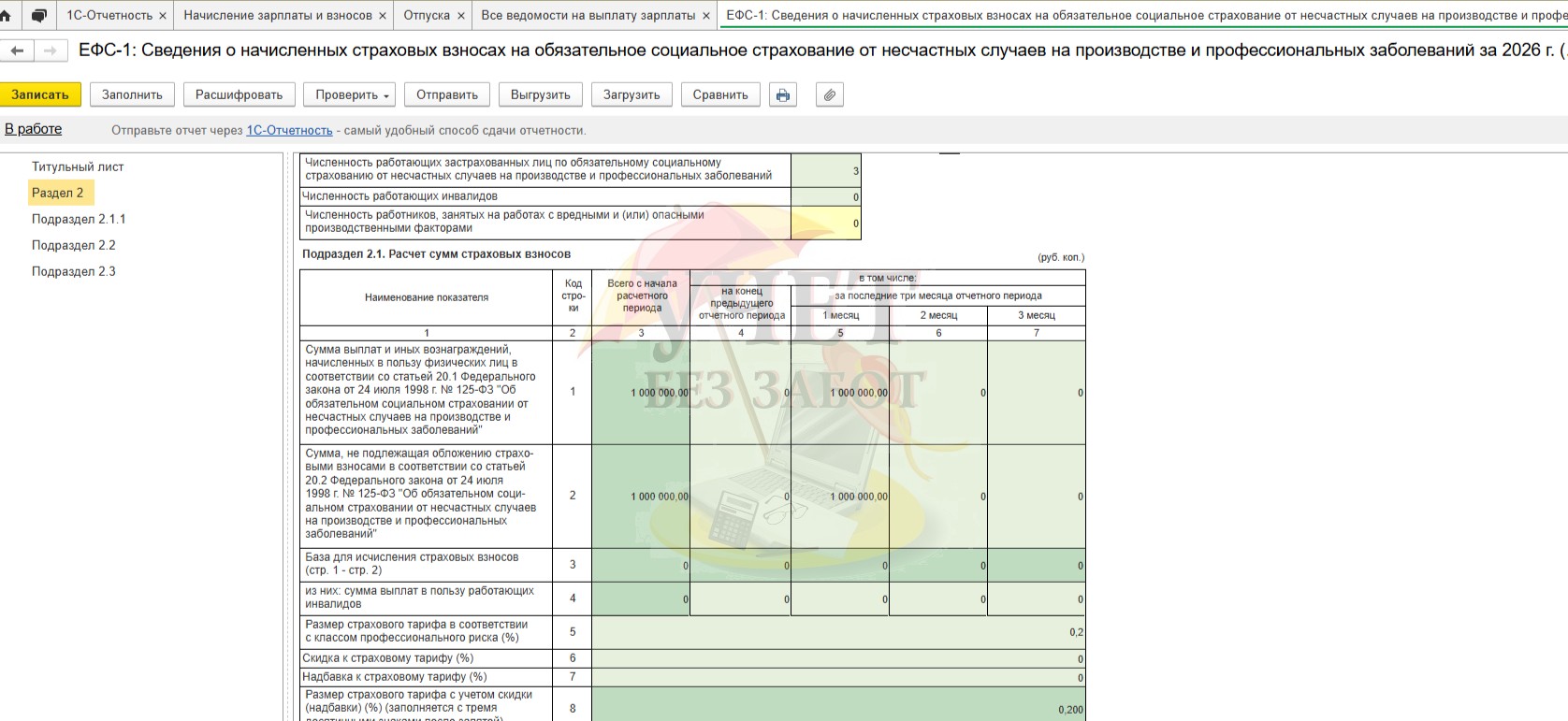The height and width of the screenshot is (721, 1568).
Task: Open the В работе status link
Action: coord(34,129)
